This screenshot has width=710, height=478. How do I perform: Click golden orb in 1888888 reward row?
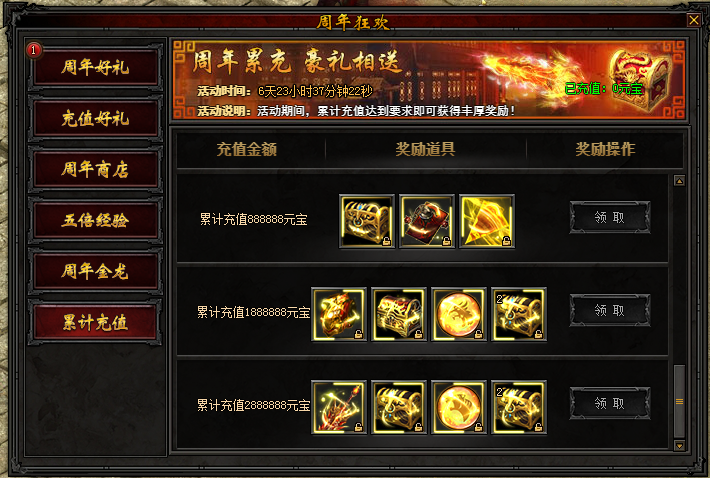459,314
